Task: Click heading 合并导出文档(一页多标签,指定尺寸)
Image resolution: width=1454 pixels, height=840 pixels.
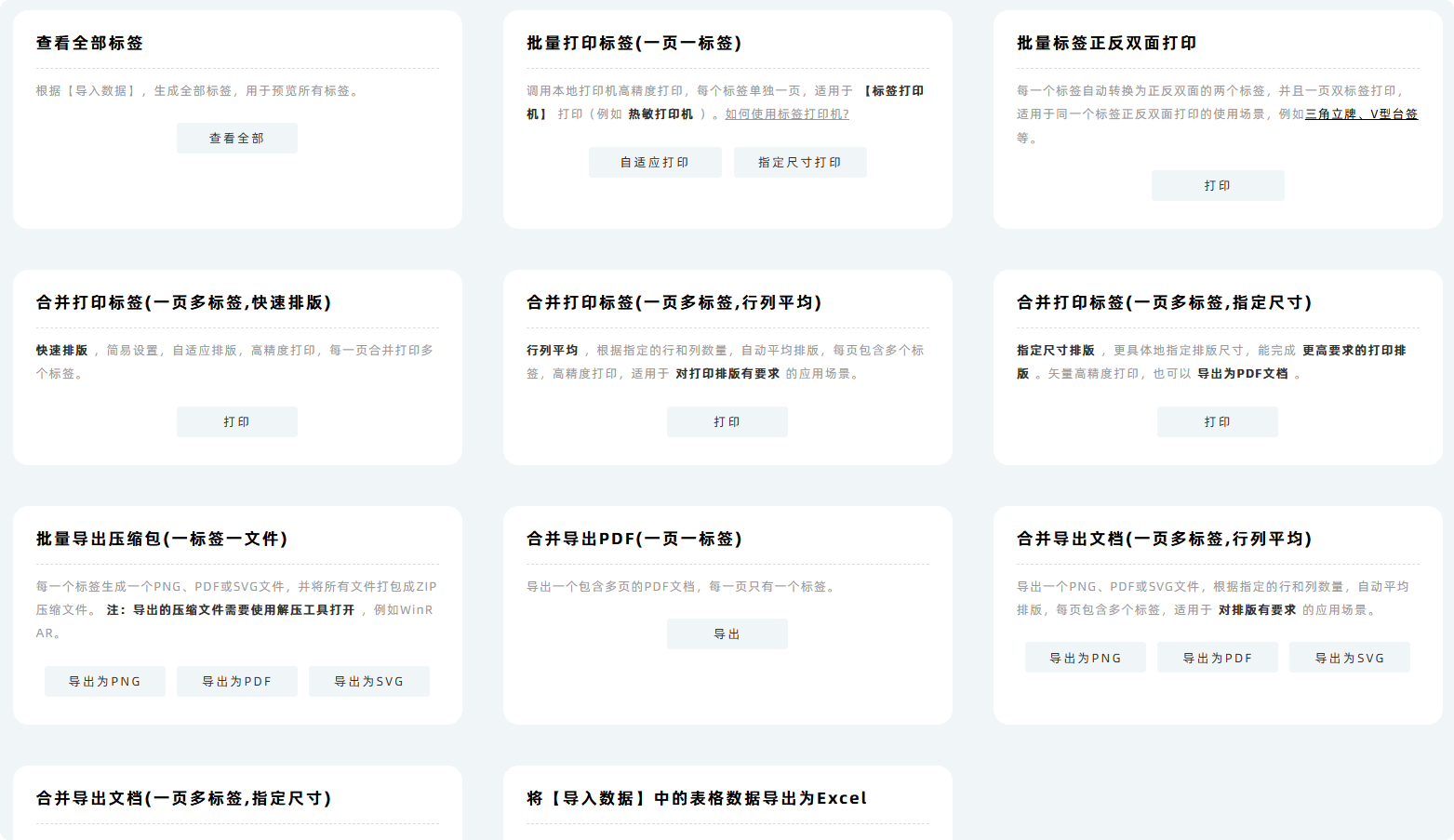Action: [184, 798]
